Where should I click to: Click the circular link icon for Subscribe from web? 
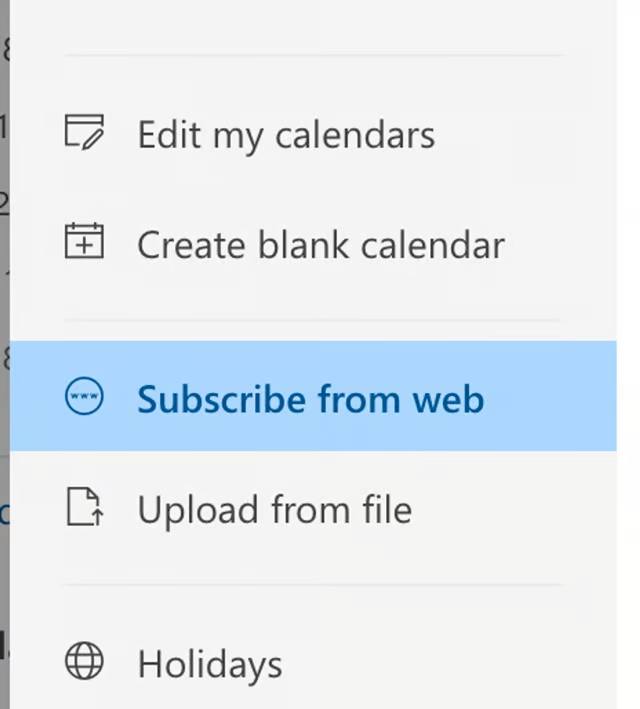click(x=84, y=398)
